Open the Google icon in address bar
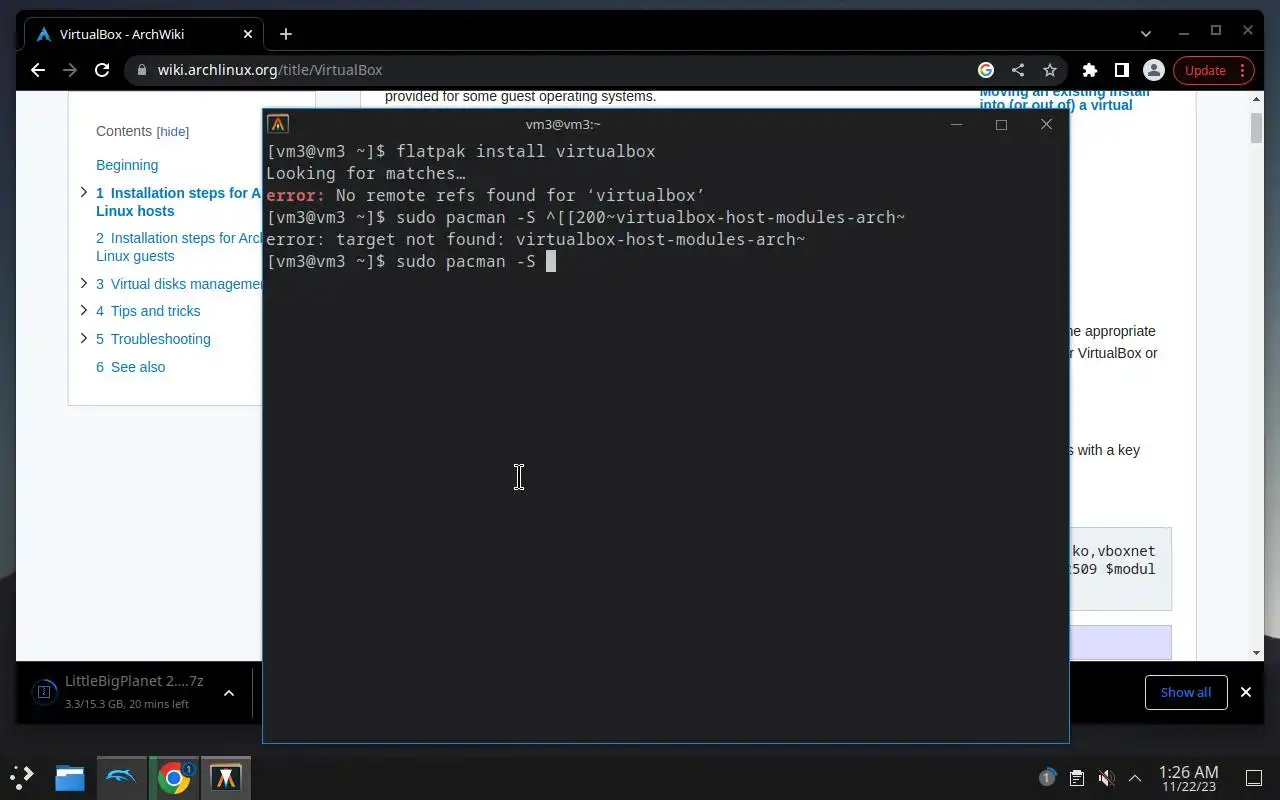The image size is (1280, 800). click(986, 70)
